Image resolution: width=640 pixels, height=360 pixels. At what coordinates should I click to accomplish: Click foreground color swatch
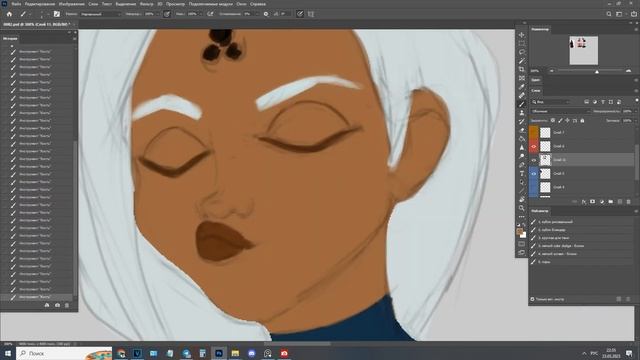(x=520, y=231)
